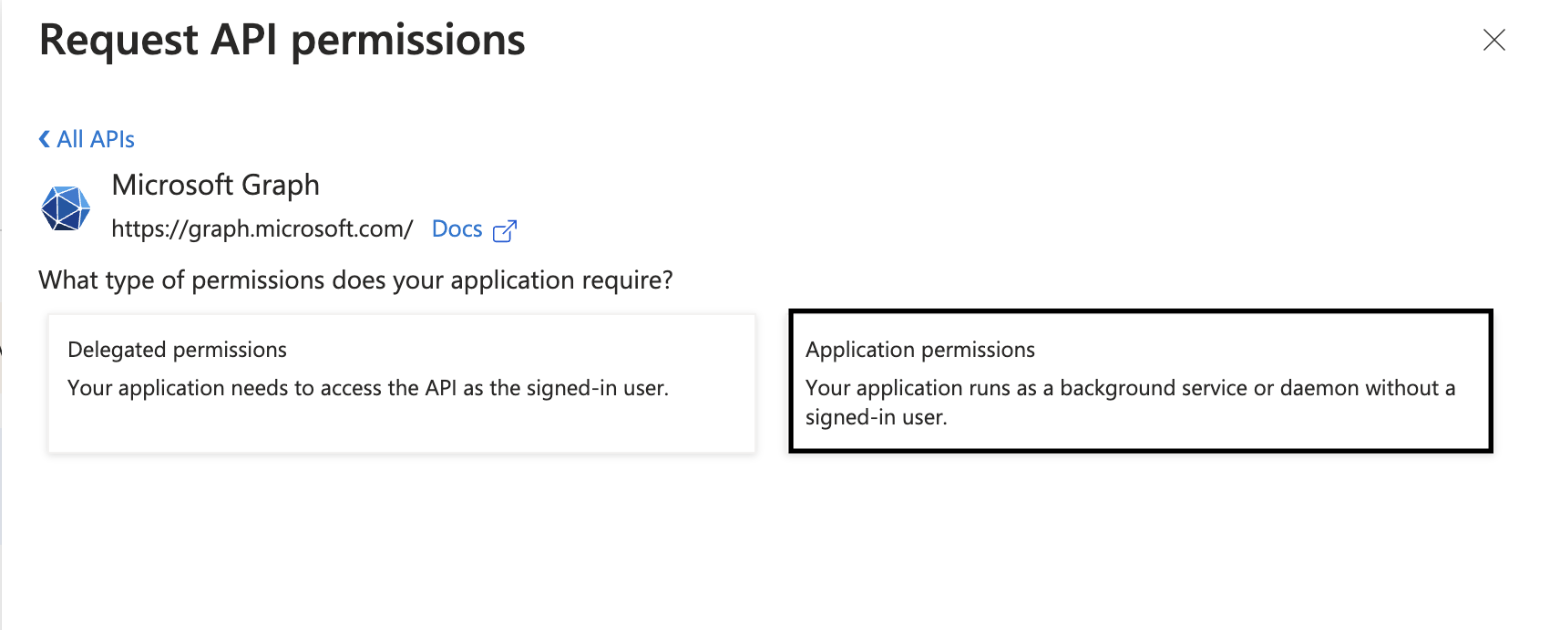1556x630 pixels.
Task: Click the external link icon after Docs
Action: (505, 230)
